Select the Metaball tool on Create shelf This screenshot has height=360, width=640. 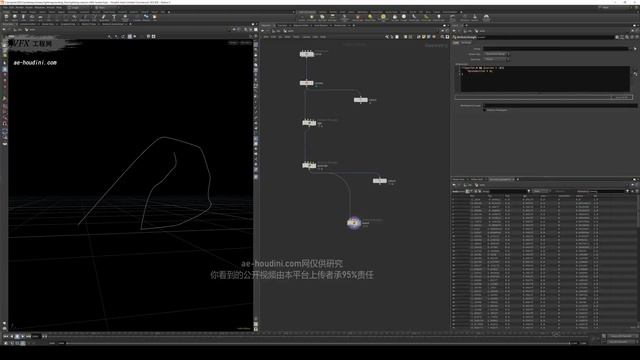click(x=146, y=17)
